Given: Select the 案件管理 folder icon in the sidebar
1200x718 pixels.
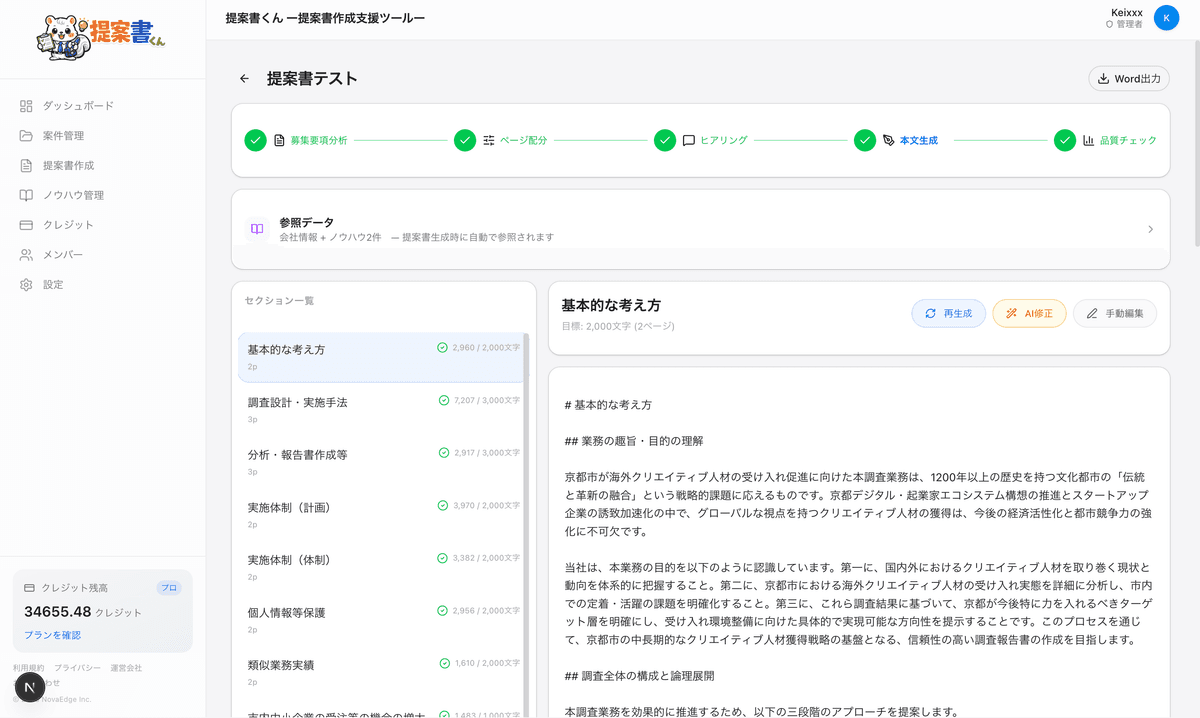Looking at the screenshot, I should pyautogui.click(x=27, y=135).
